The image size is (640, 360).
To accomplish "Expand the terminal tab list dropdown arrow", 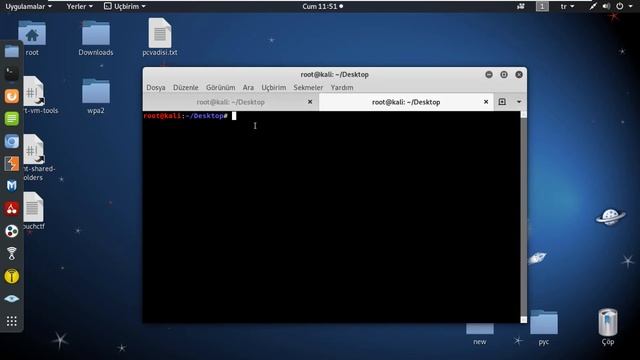I will coord(519,102).
